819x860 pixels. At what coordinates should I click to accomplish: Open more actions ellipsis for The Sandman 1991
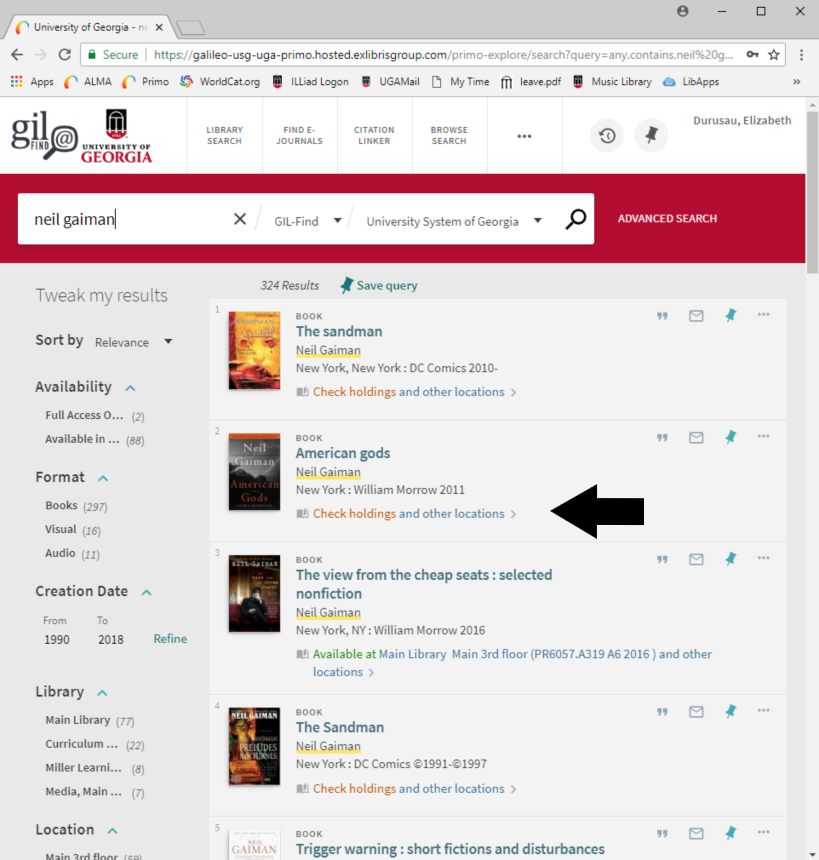pos(764,711)
